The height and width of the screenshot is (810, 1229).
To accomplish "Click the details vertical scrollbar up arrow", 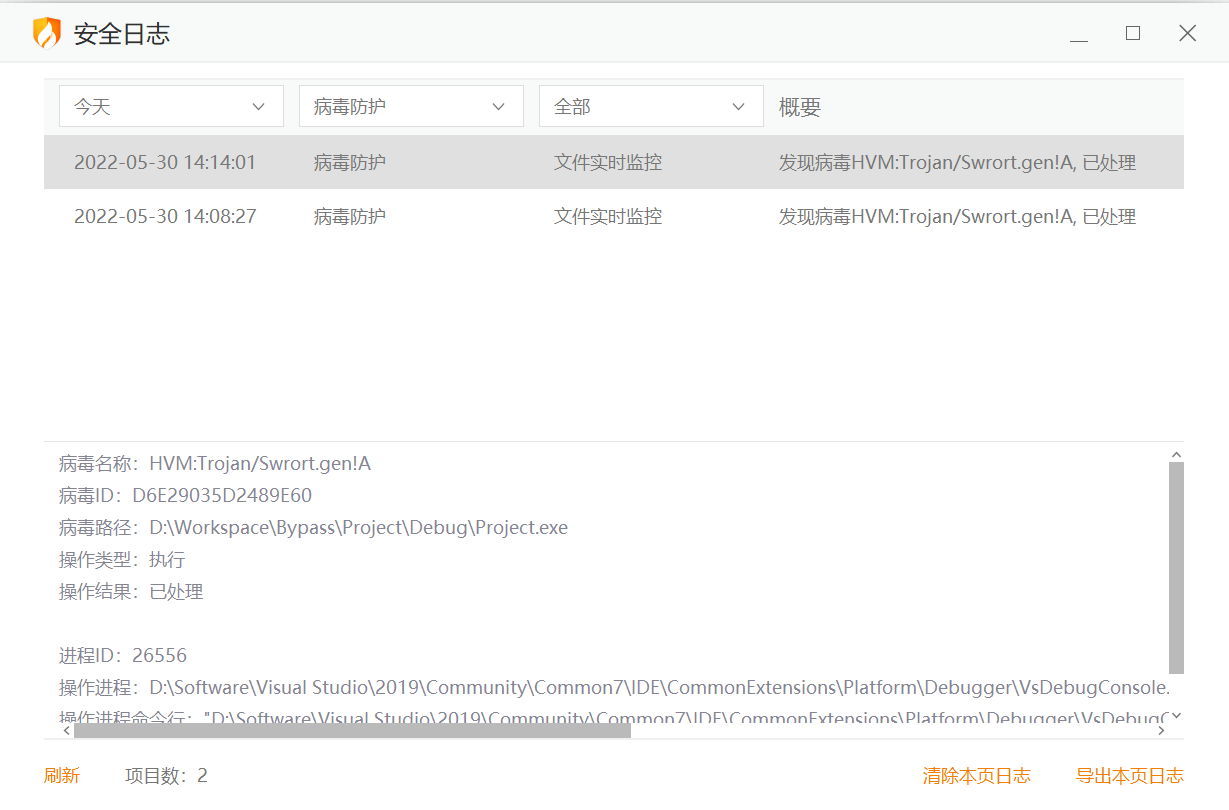I will point(1176,454).
